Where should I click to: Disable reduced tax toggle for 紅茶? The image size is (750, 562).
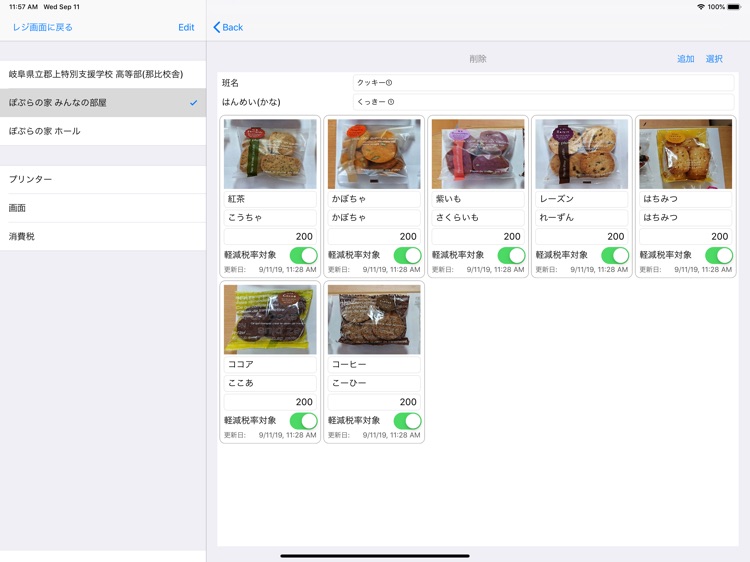(304, 255)
